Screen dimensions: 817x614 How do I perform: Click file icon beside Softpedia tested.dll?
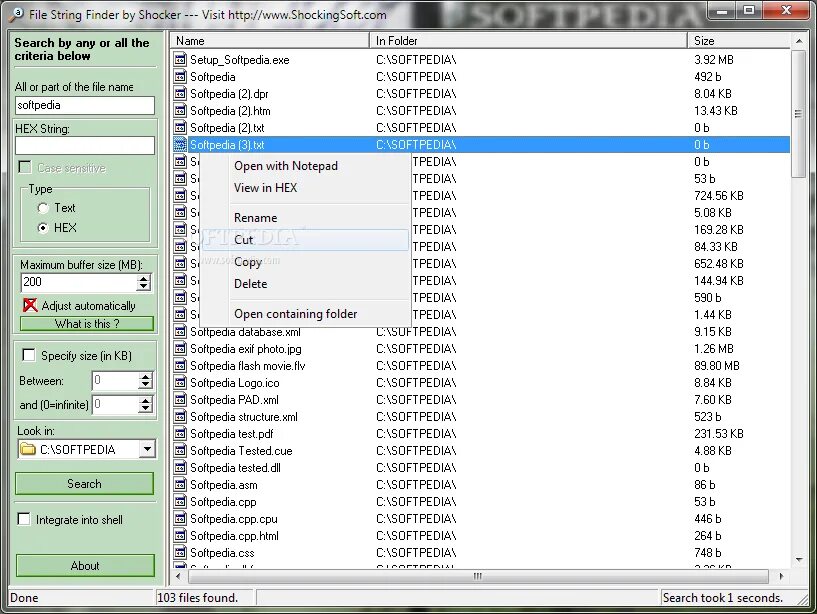(180, 468)
